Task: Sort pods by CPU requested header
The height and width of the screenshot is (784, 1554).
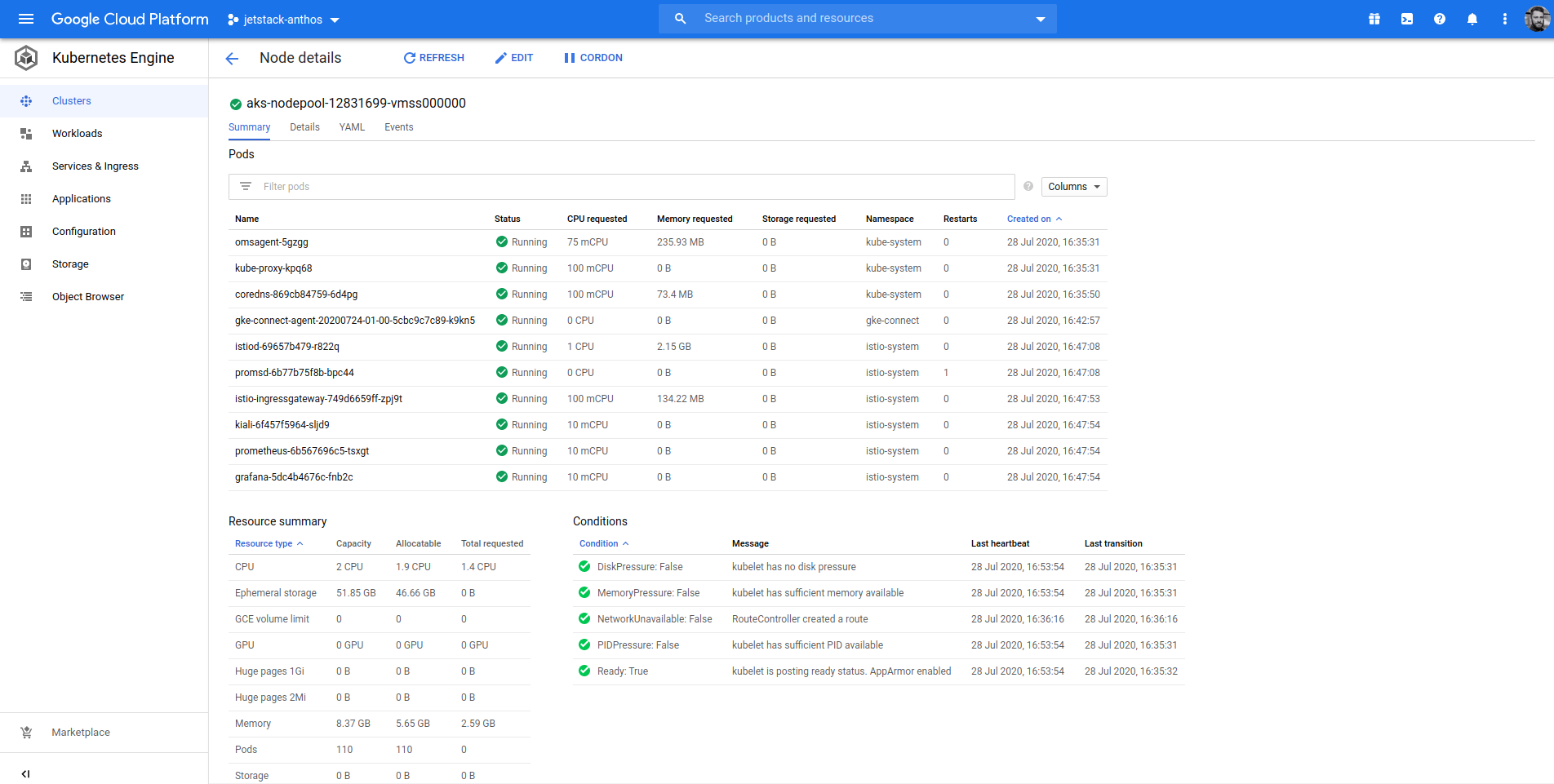Action: pyautogui.click(x=597, y=219)
